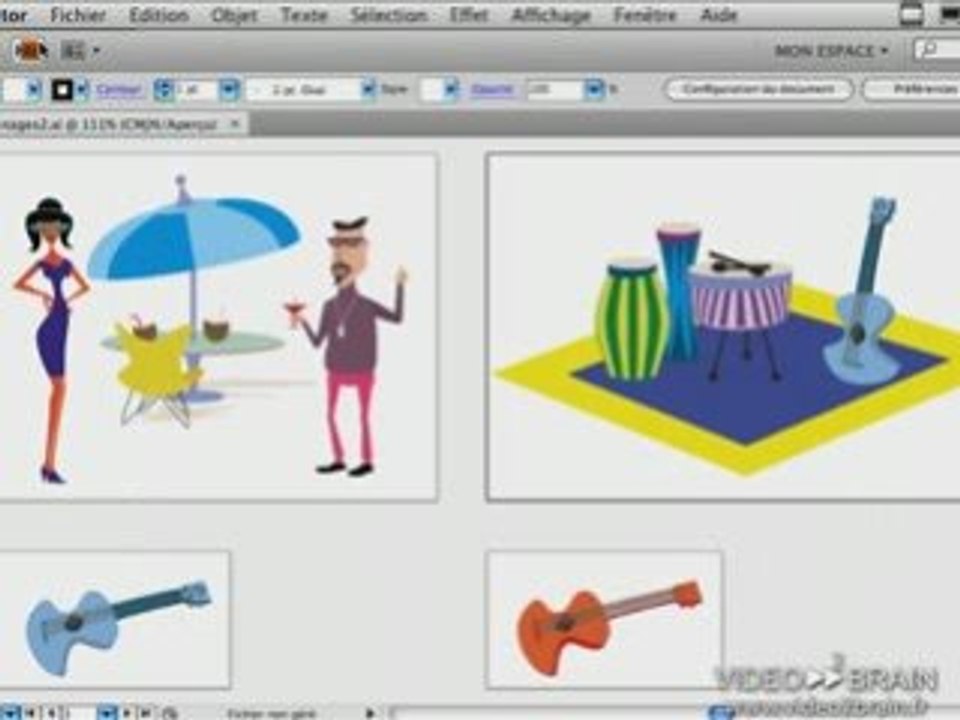The width and height of the screenshot is (960, 720).
Task: Click the Adobe Bridge icon in application bar
Action: (x=29, y=50)
